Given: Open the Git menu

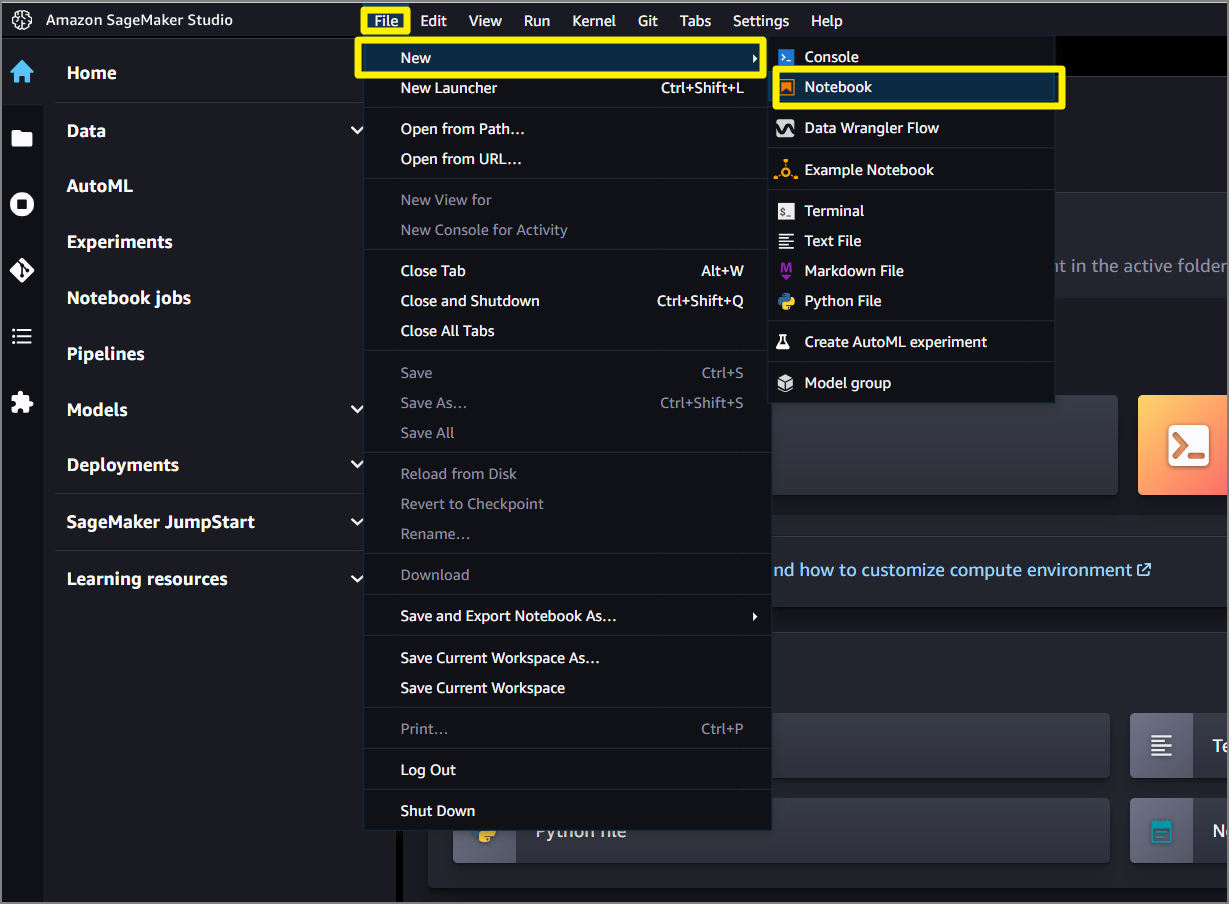Looking at the screenshot, I should click(x=648, y=20).
